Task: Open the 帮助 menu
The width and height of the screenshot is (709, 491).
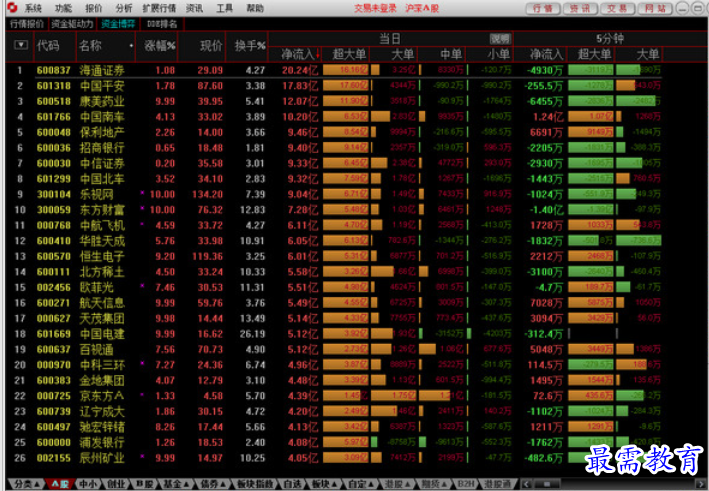Action: [x=255, y=8]
